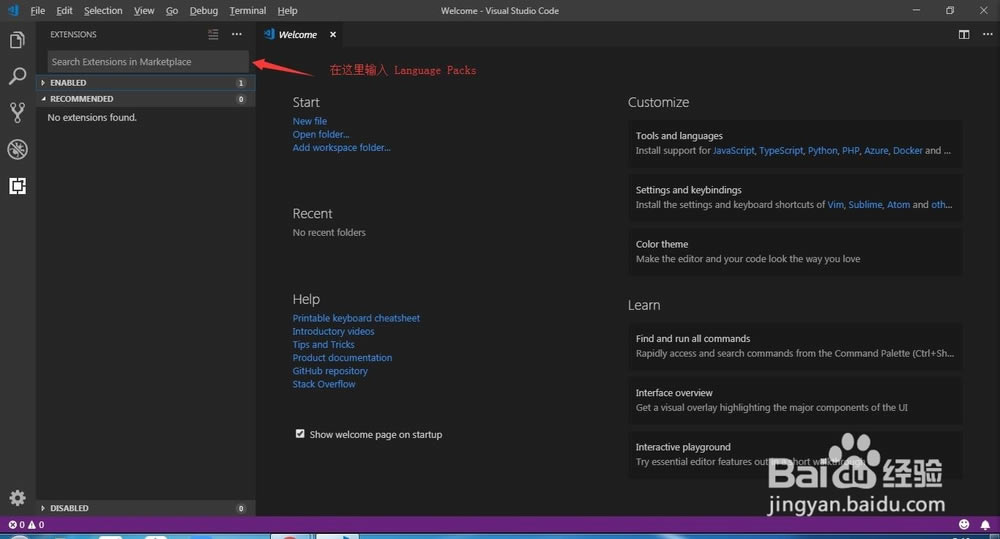Click the Sublime keybindings link
Viewport: 1000px width, 539px height.
tap(865, 205)
